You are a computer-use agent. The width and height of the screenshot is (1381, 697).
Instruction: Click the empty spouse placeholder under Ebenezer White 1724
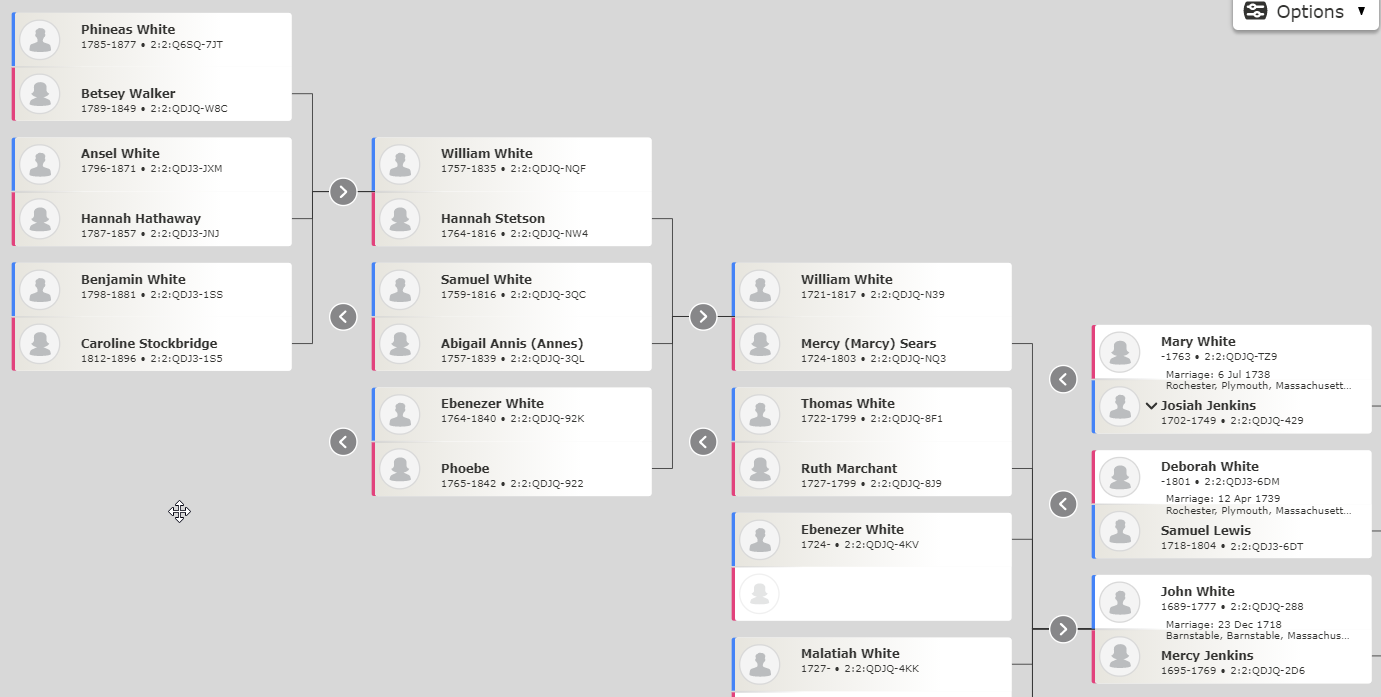[760, 594]
